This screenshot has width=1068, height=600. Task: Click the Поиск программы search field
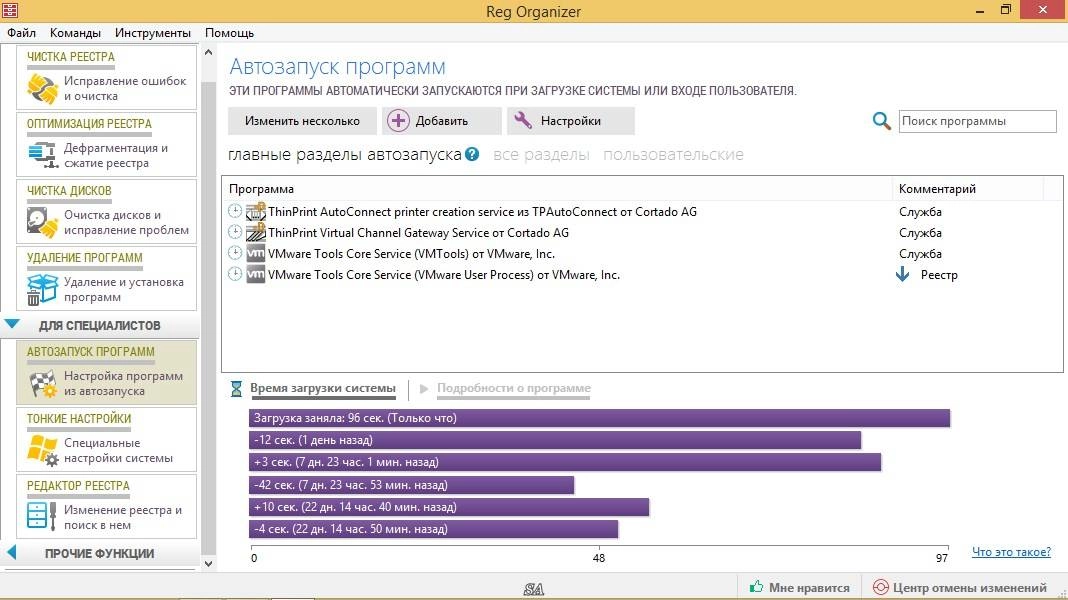tap(977, 121)
